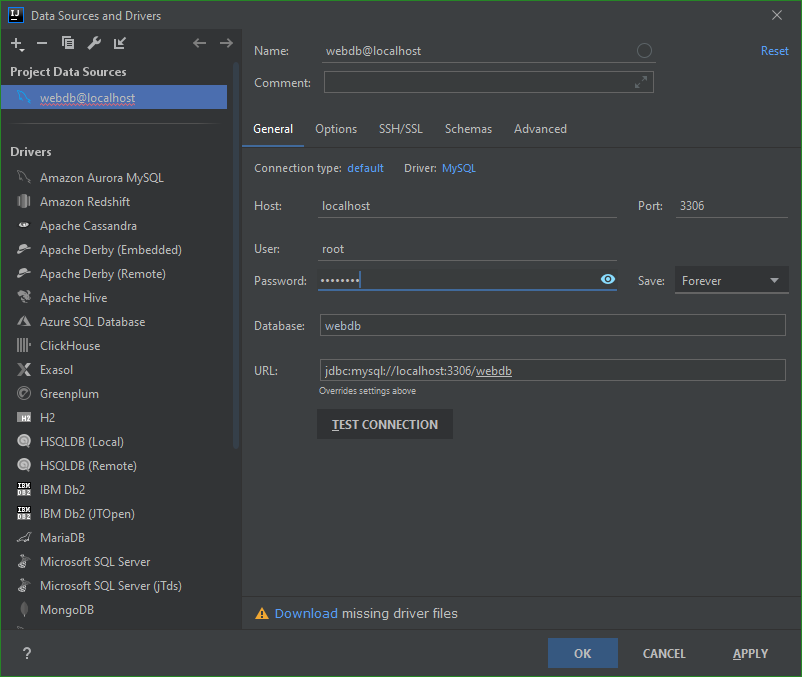
Task: Download the missing driver files
Action: 306,614
